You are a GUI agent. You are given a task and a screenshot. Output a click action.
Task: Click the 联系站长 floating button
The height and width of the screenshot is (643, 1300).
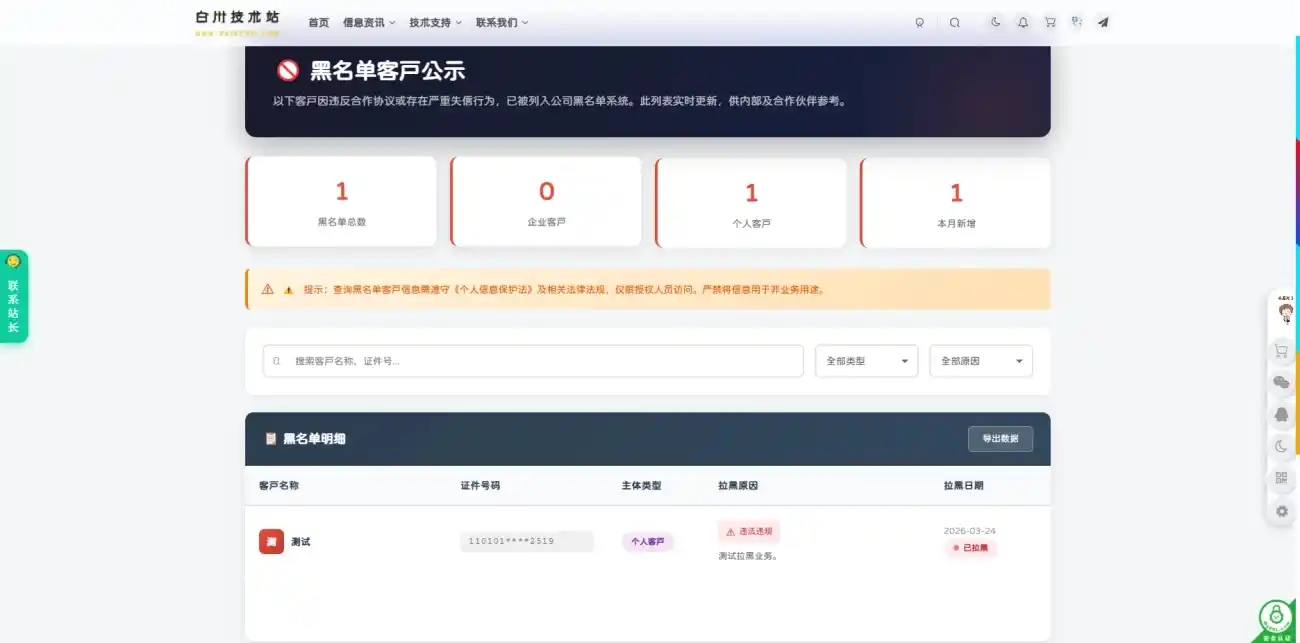click(14, 297)
